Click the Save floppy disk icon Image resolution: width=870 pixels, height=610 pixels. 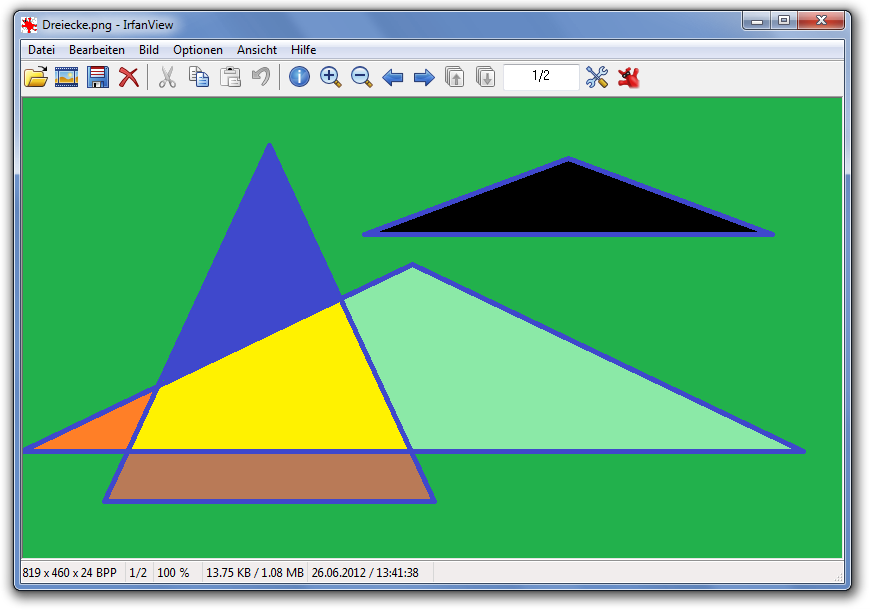[98, 77]
